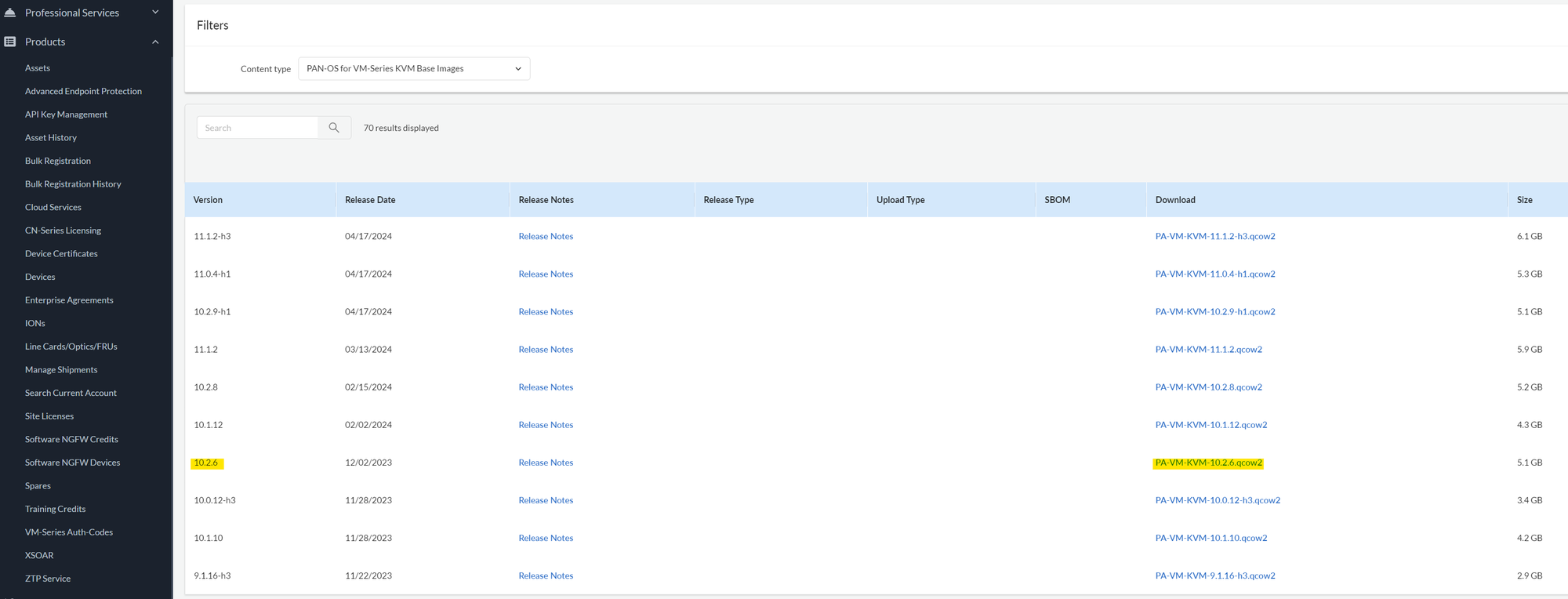The height and width of the screenshot is (599, 1568).
Task: Download PA-VM-KVM-10.2.8.qcow2
Action: pyautogui.click(x=1209, y=387)
